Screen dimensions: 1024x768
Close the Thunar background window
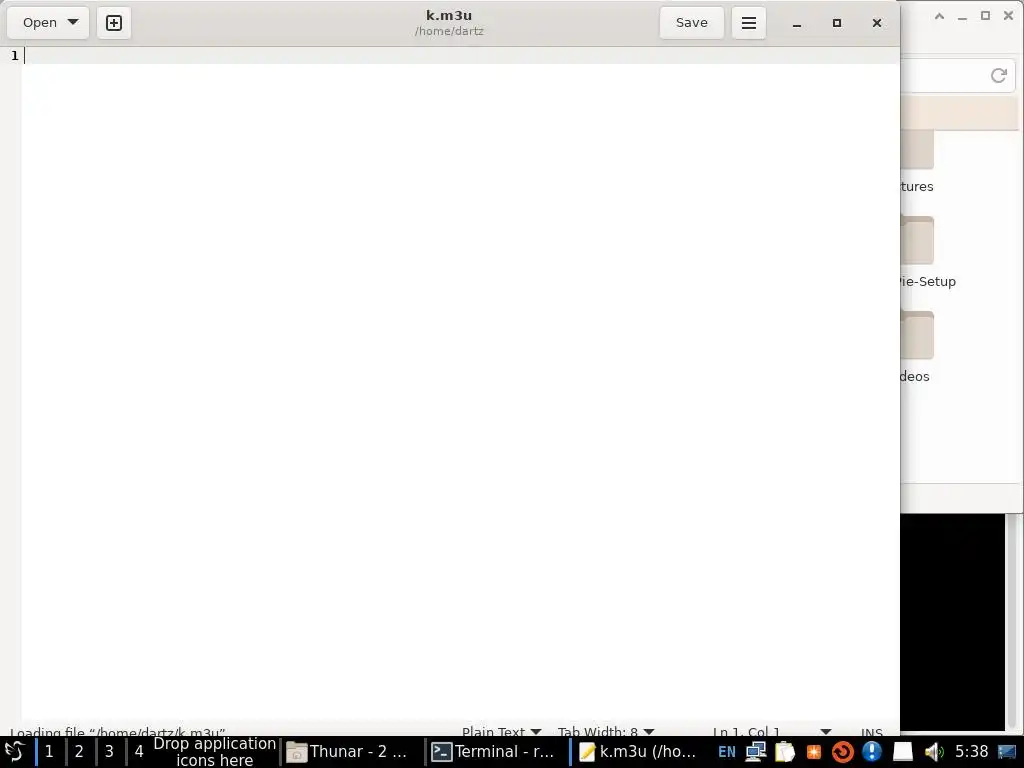click(x=1008, y=16)
